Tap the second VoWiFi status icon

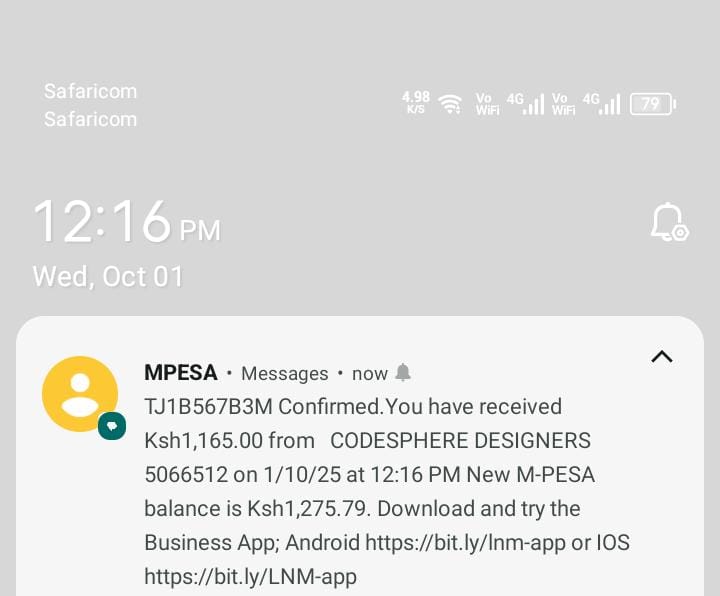[563, 103]
